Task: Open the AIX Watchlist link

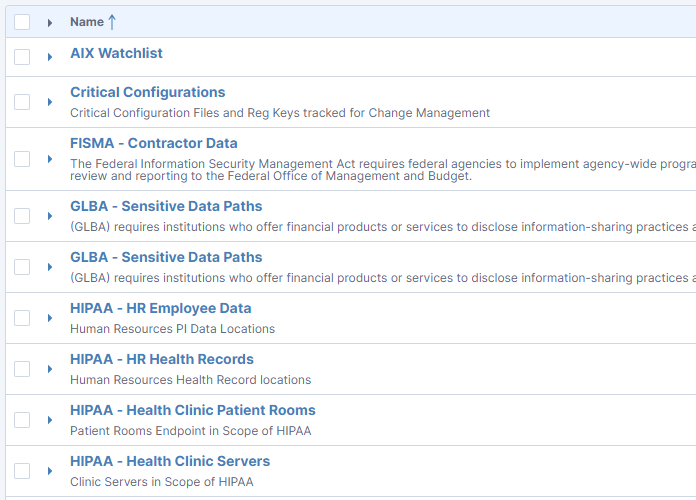Action: click(116, 53)
